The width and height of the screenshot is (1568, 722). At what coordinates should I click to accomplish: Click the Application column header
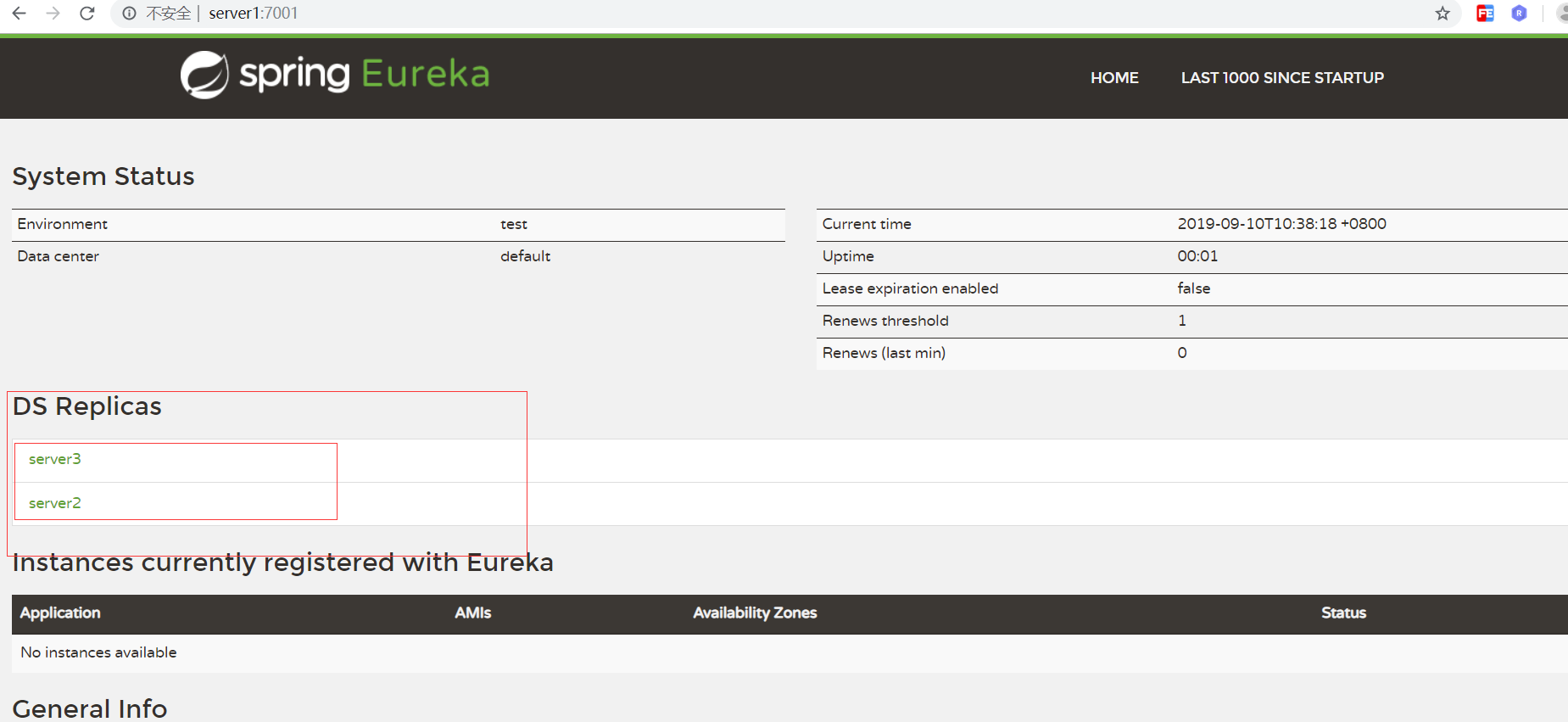pos(60,613)
